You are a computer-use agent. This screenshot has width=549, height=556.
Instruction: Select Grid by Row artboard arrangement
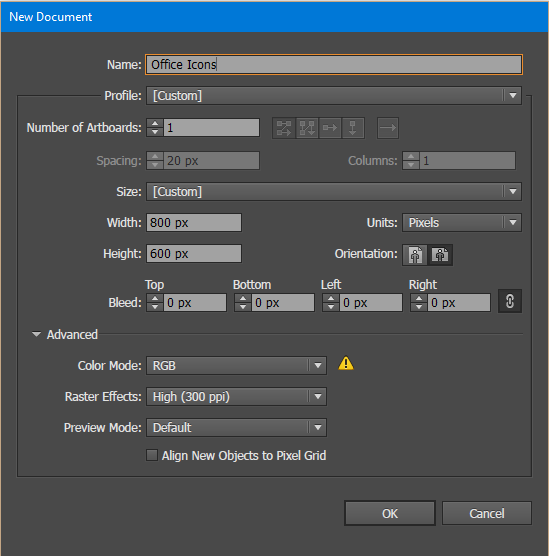(x=284, y=128)
